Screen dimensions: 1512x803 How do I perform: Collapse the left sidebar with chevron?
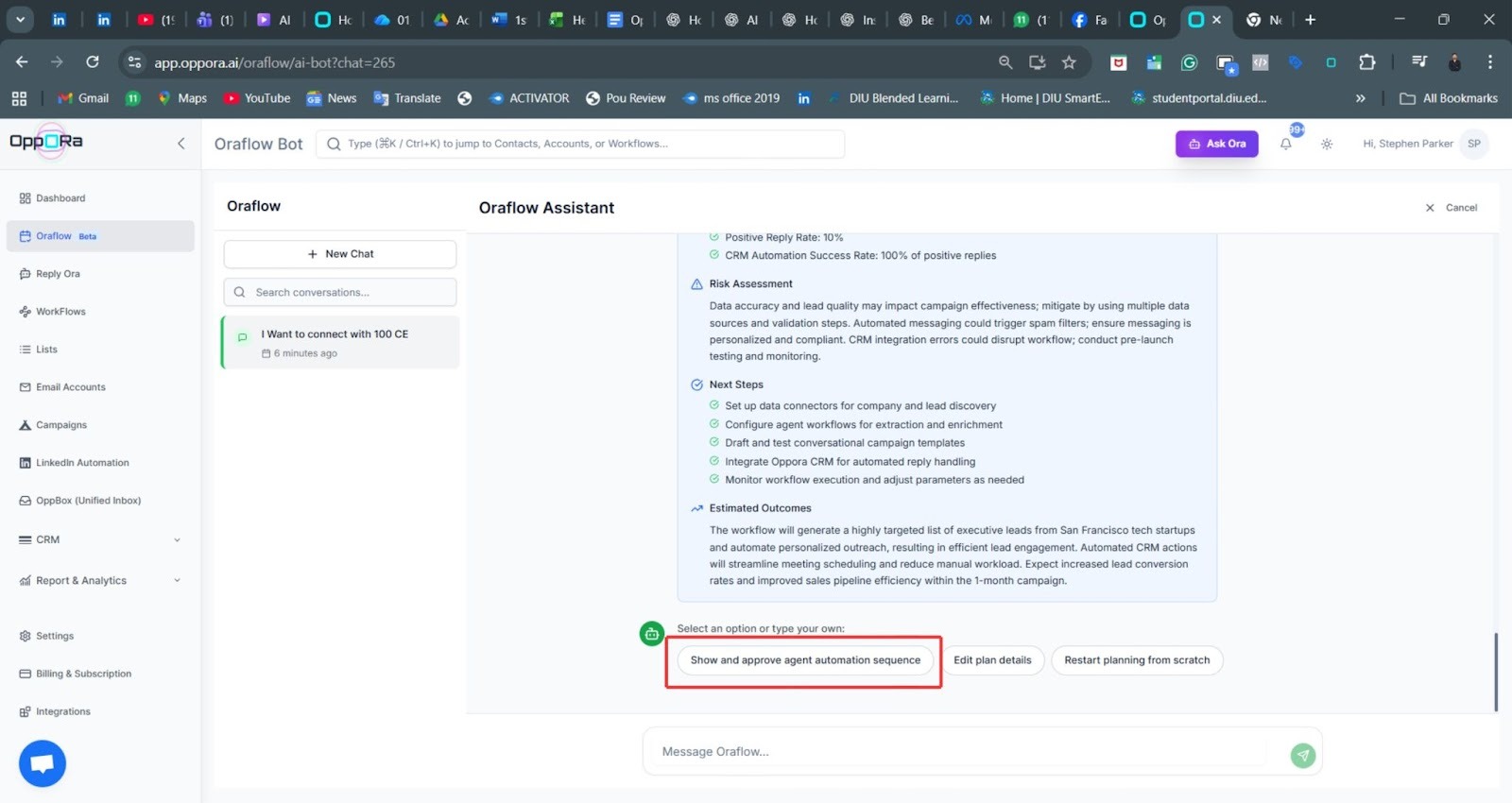[x=180, y=144]
